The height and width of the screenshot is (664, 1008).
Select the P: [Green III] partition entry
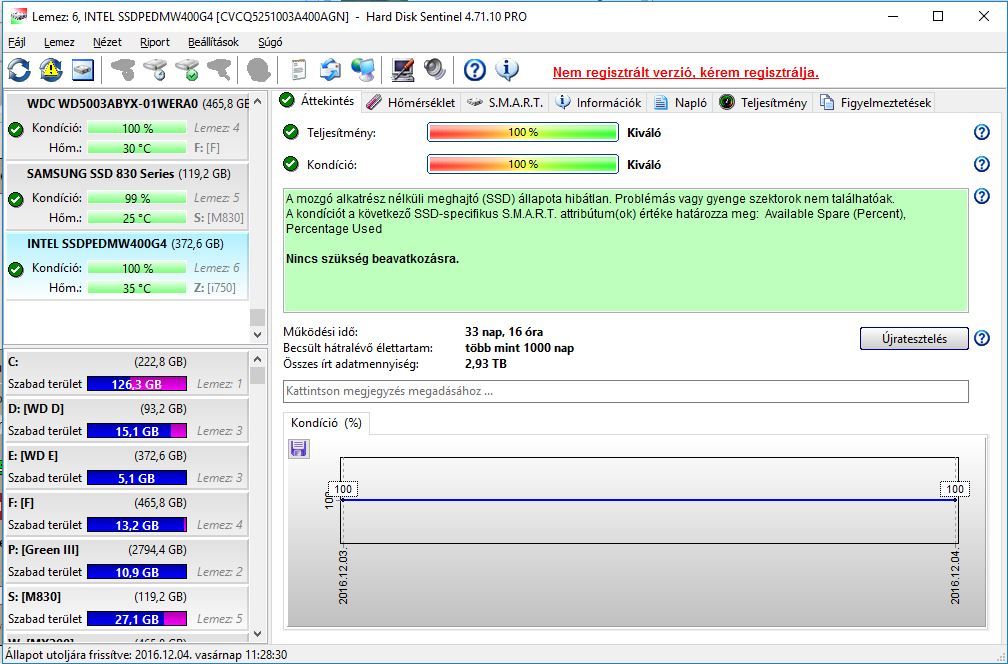(x=127, y=561)
